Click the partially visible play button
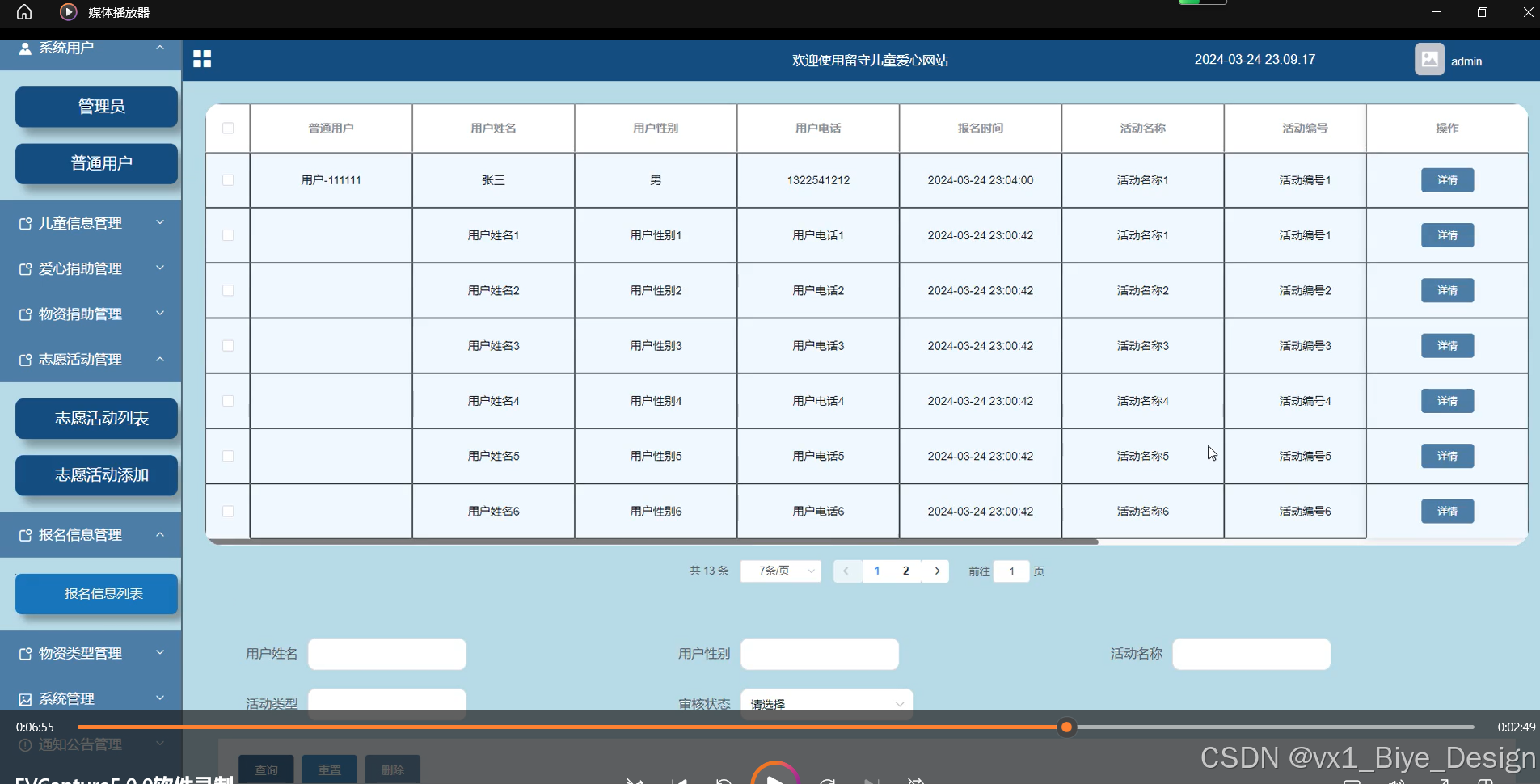This screenshot has height=784, width=1540. point(774,774)
